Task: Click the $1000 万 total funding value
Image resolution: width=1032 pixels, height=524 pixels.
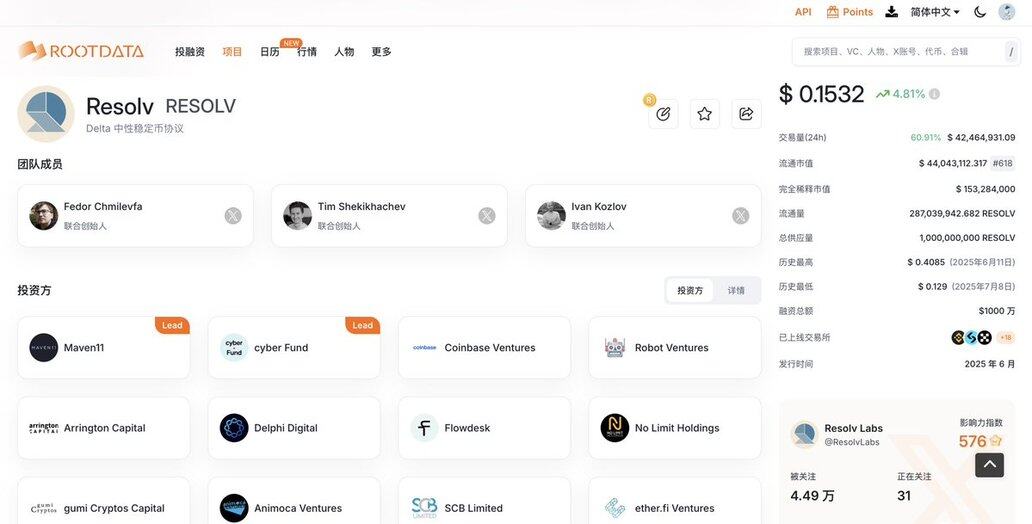Action: 996,311
